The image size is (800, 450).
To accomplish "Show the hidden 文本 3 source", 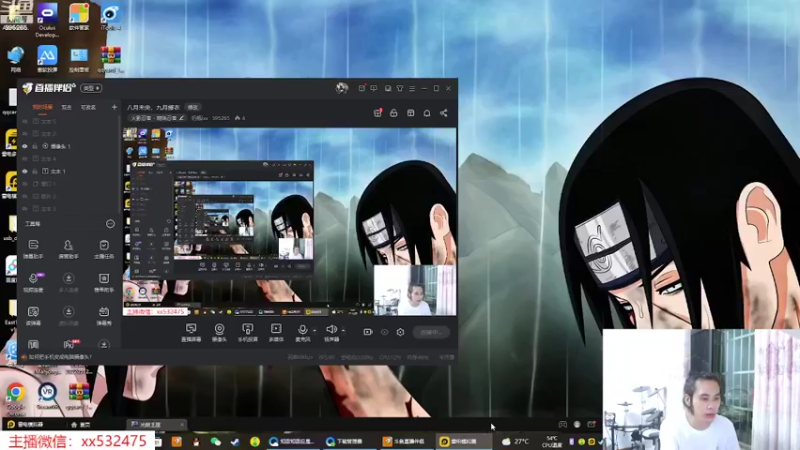I will point(24,209).
